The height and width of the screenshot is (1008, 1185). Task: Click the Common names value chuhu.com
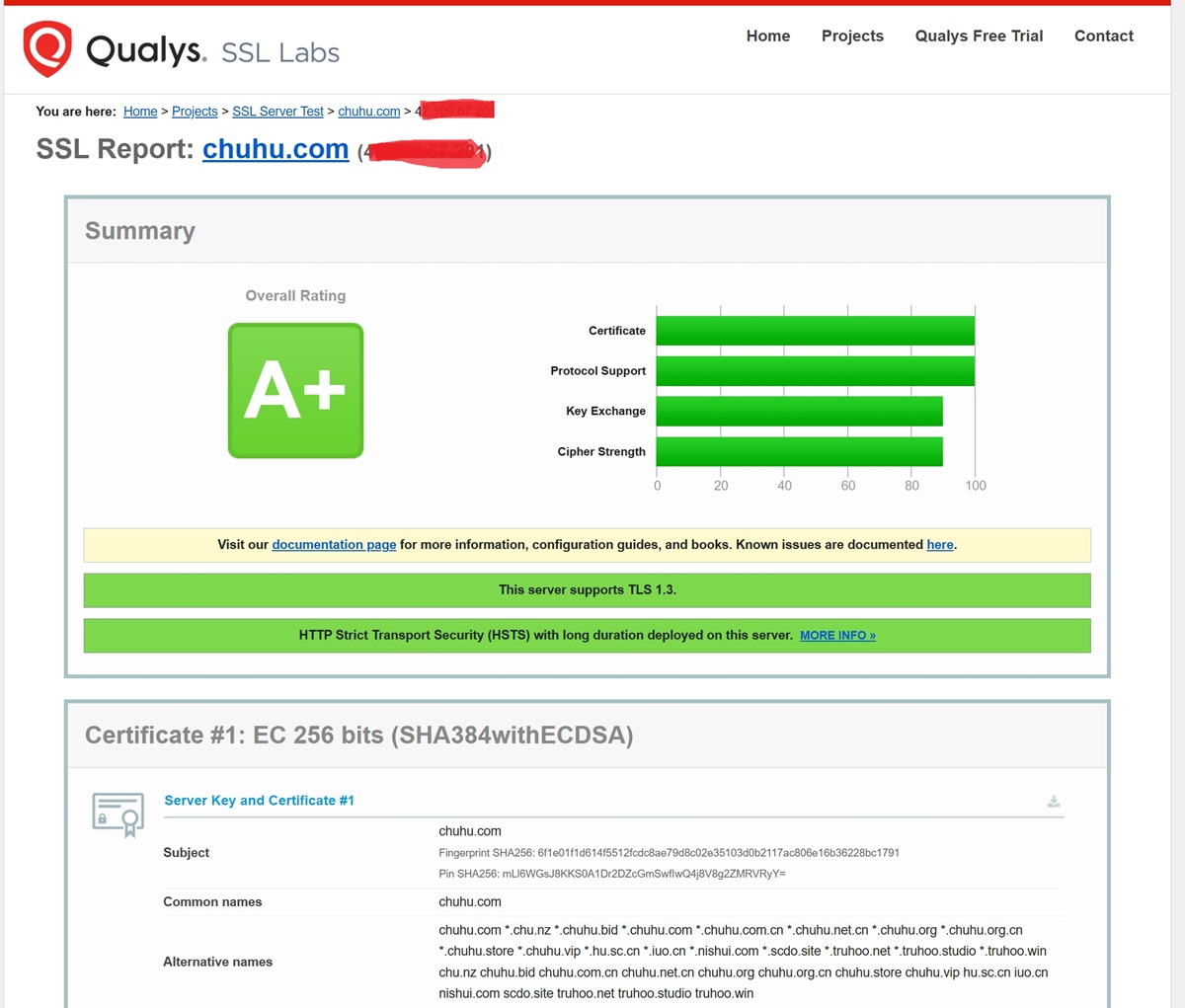[470, 902]
